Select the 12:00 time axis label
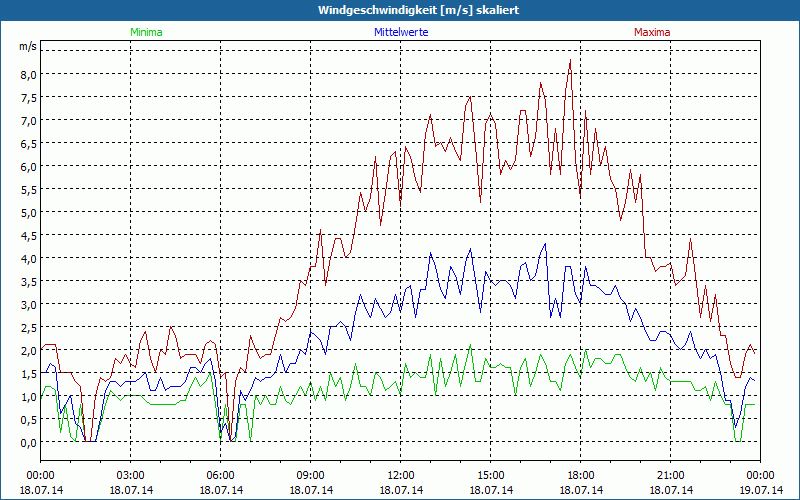The width and height of the screenshot is (800, 500). (x=401, y=475)
